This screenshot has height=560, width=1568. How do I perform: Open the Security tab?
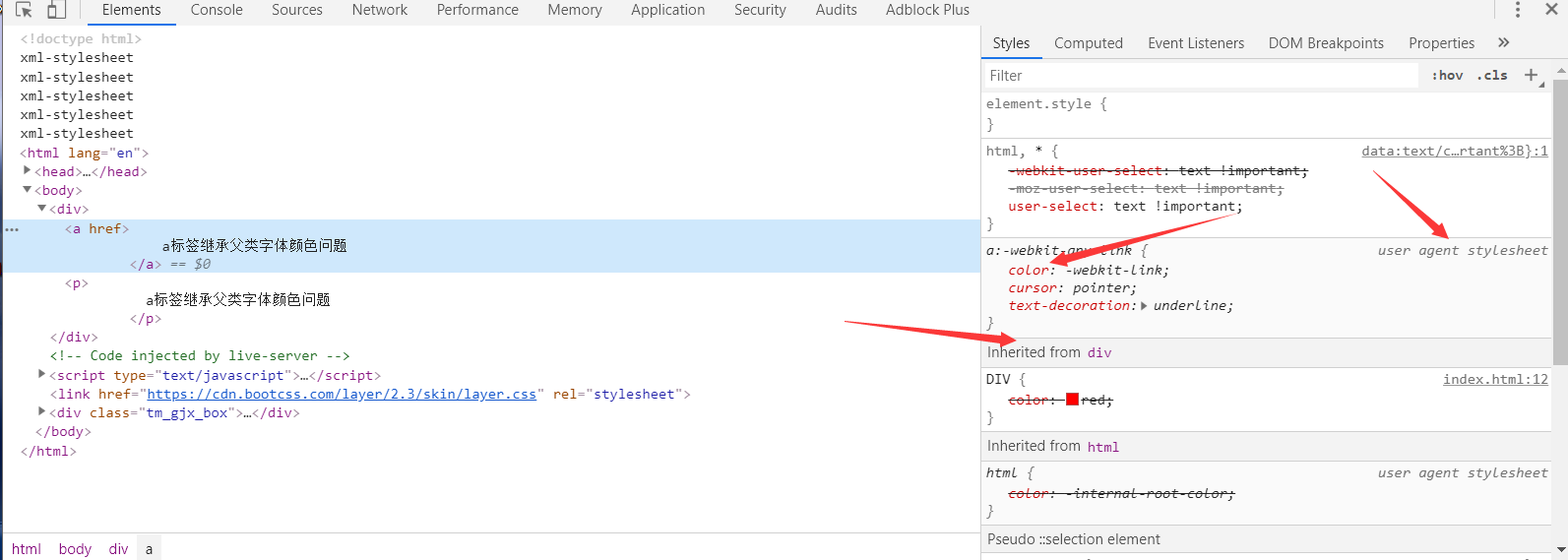(760, 10)
